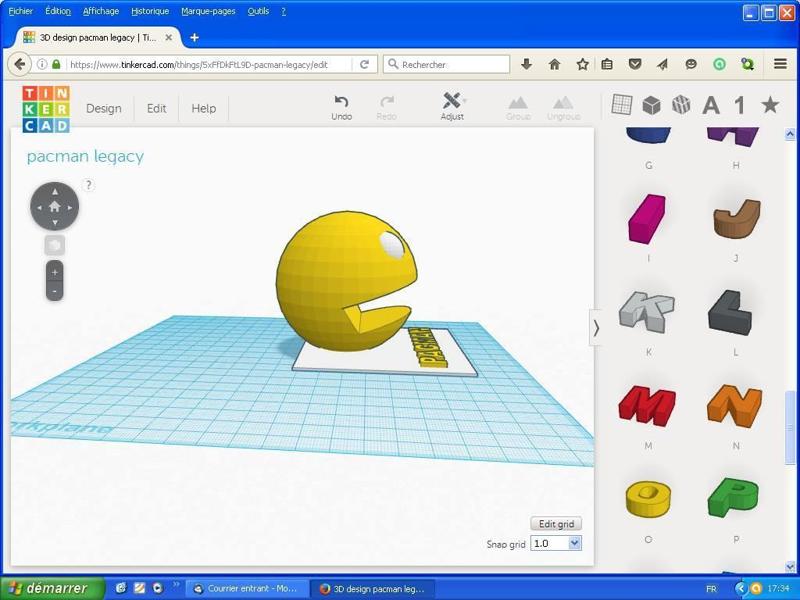Image resolution: width=800 pixels, height=600 pixels.
Task: Open the Edit menu in Tinkercad
Action: 156,108
